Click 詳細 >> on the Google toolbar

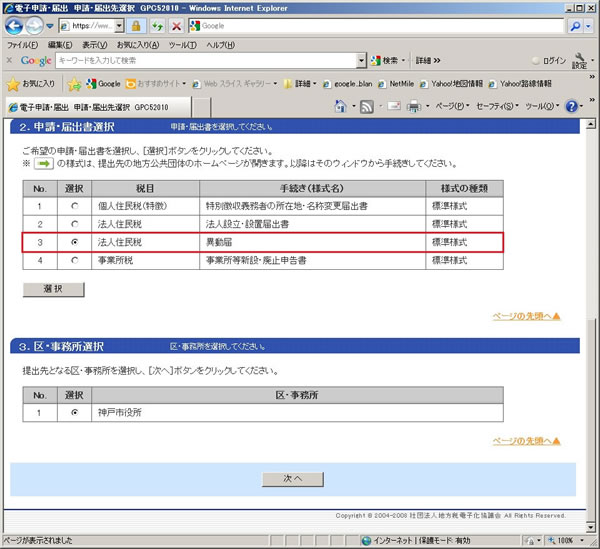click(x=428, y=60)
